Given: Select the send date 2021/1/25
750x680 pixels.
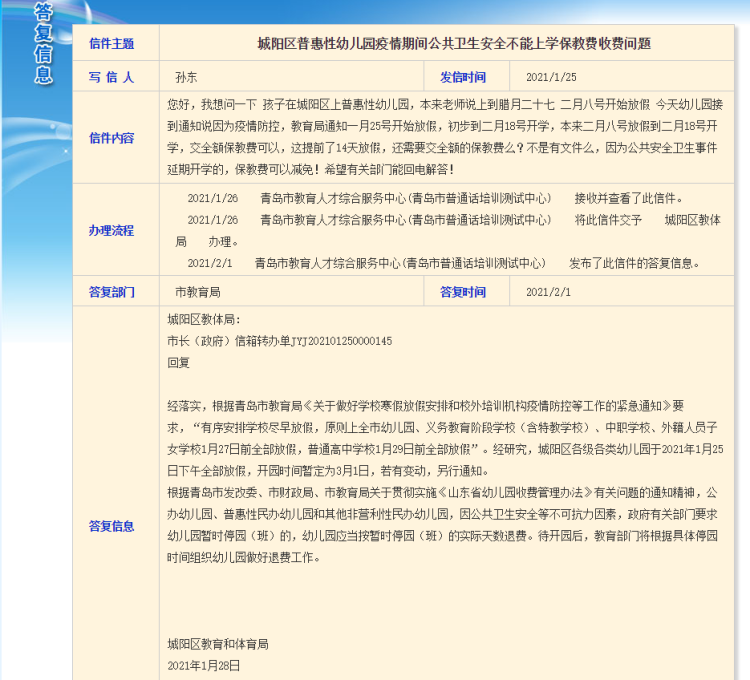Looking at the screenshot, I should click(551, 77).
